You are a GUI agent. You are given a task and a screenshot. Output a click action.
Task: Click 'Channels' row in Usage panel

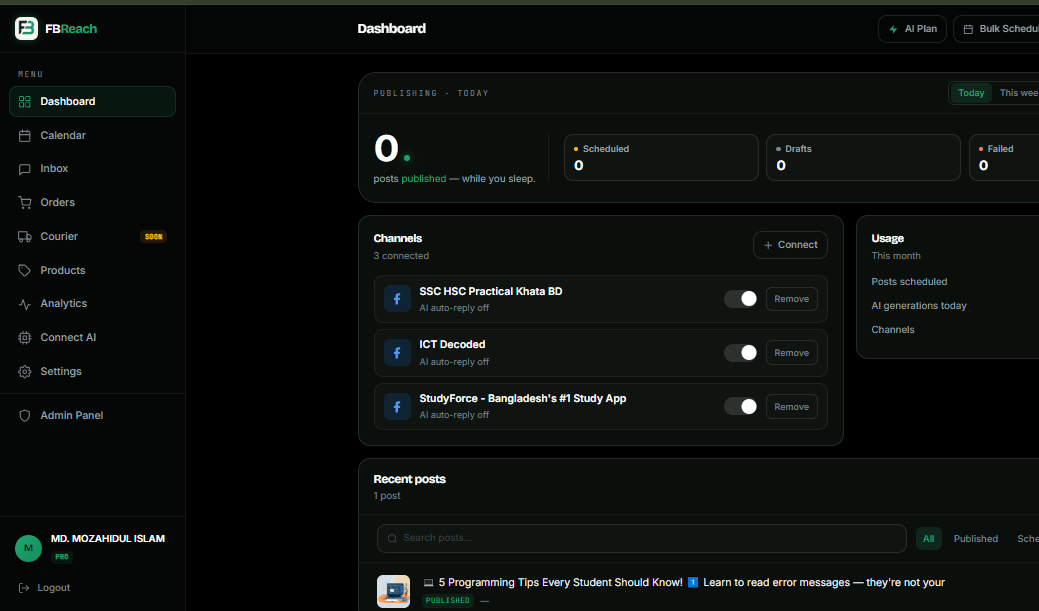(893, 329)
